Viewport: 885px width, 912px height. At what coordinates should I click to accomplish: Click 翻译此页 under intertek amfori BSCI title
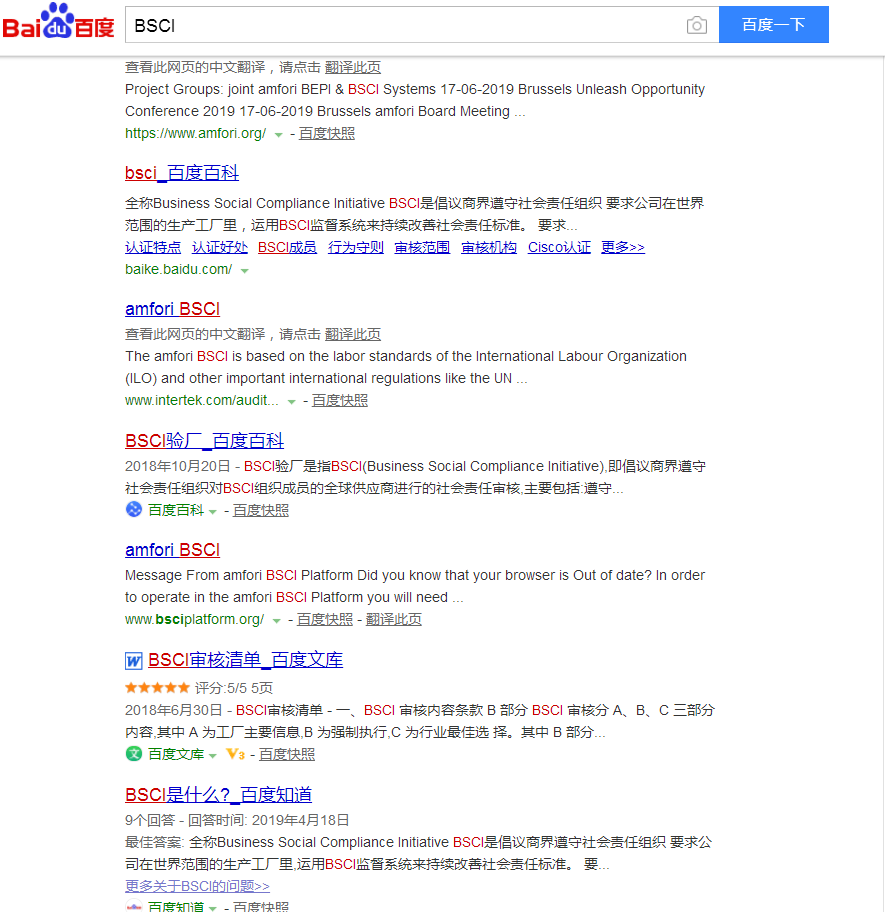[352, 334]
